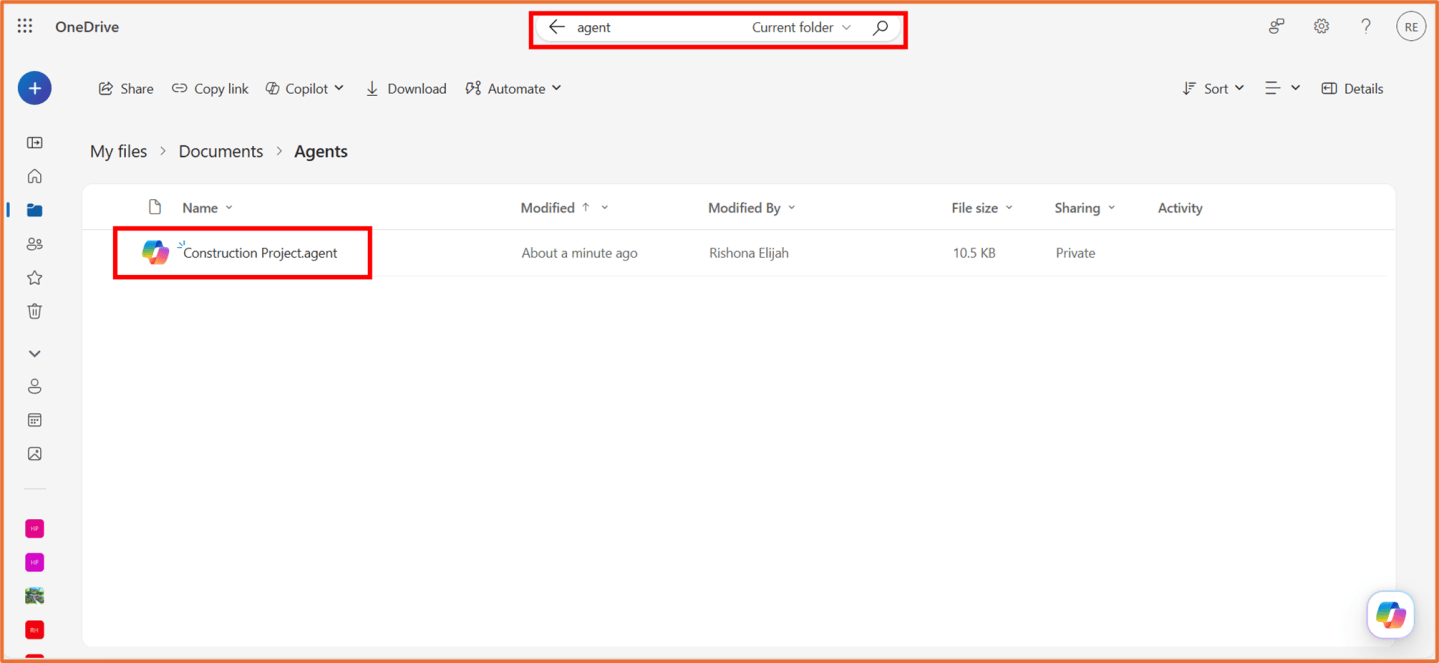Open the Copilot dropdown in toolbar
Screen dimensions: 1439x663
pos(305,89)
